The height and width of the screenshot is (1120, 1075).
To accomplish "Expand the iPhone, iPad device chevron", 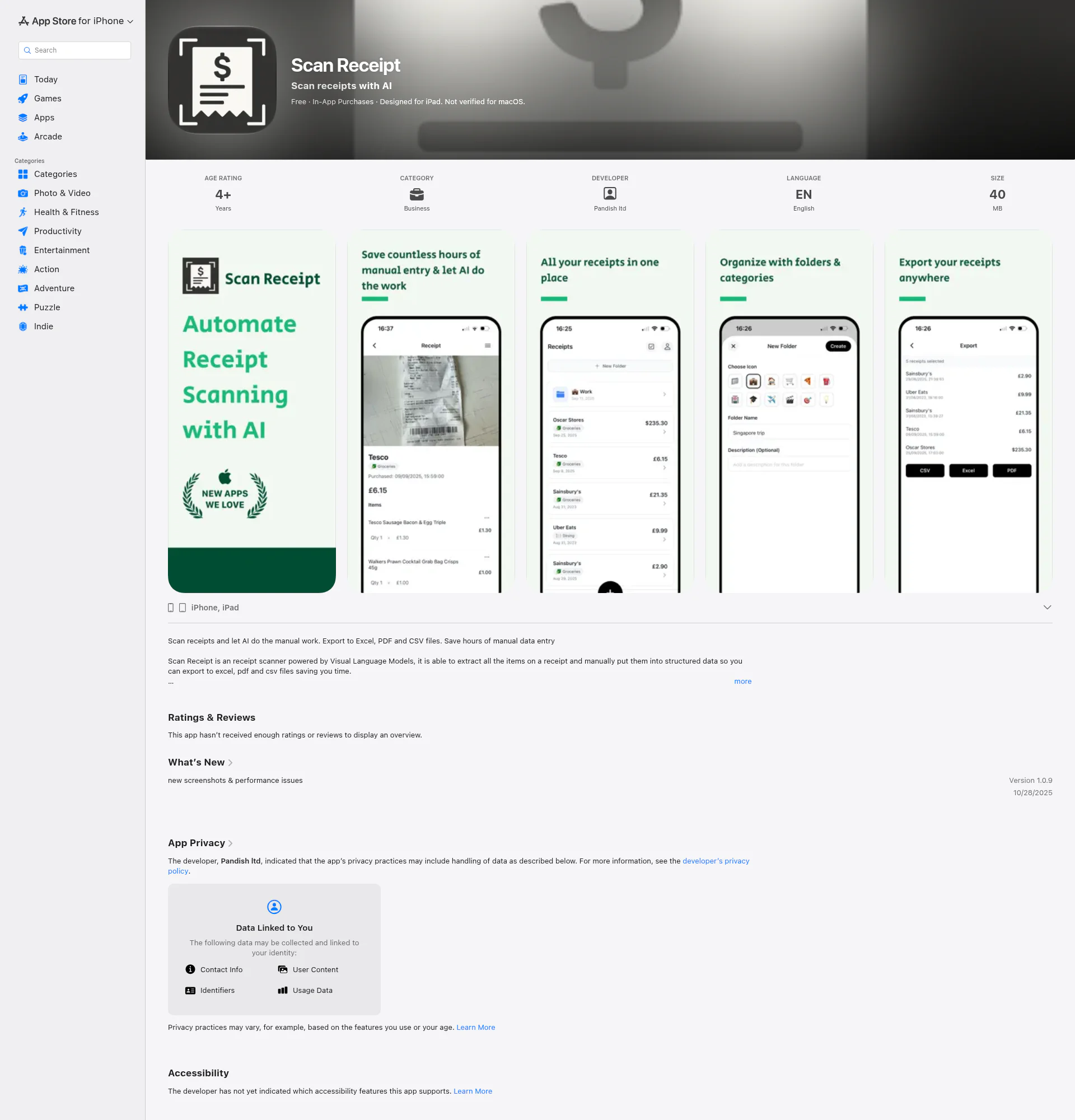I will [x=1047, y=608].
